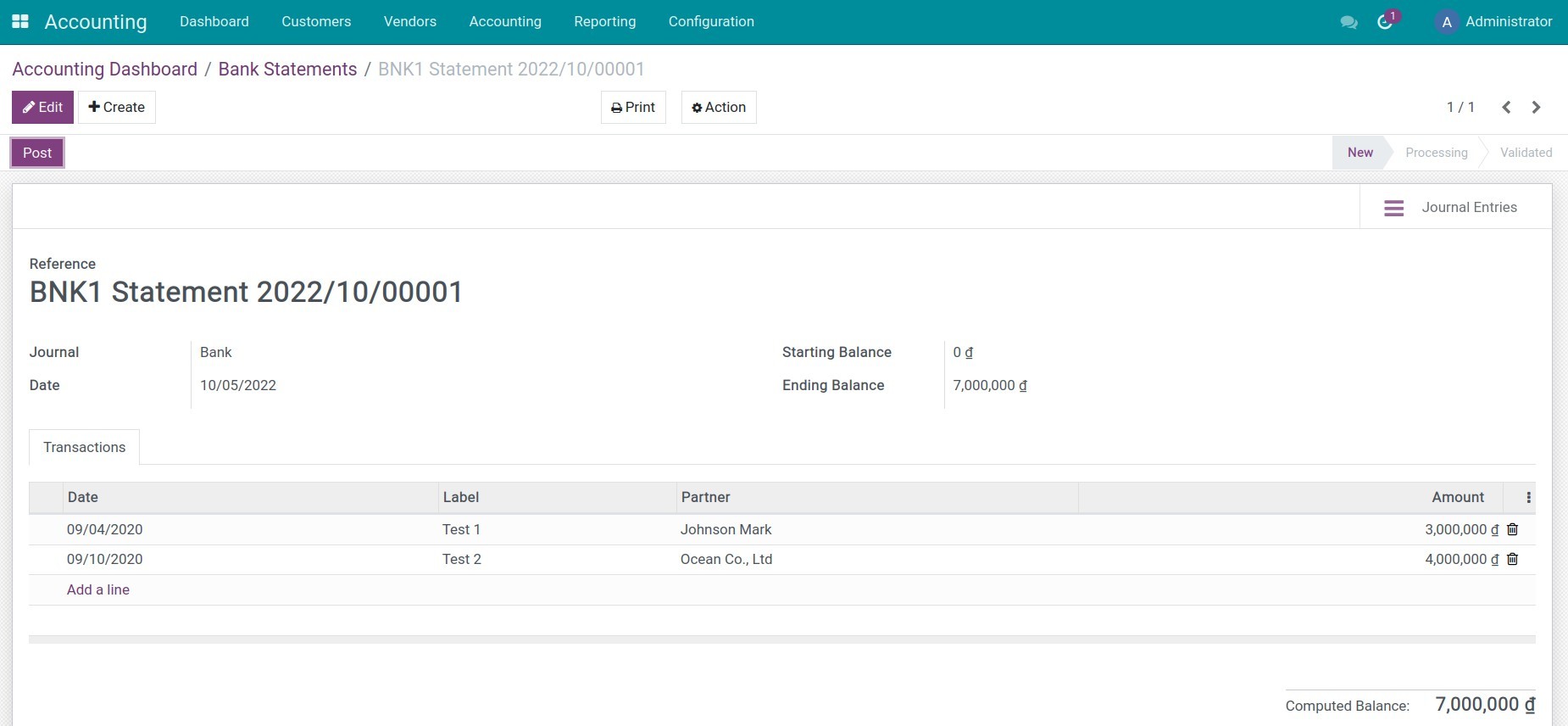Image resolution: width=1568 pixels, height=726 pixels.
Task: Open Journal Entries smart button
Action: 1455,207
